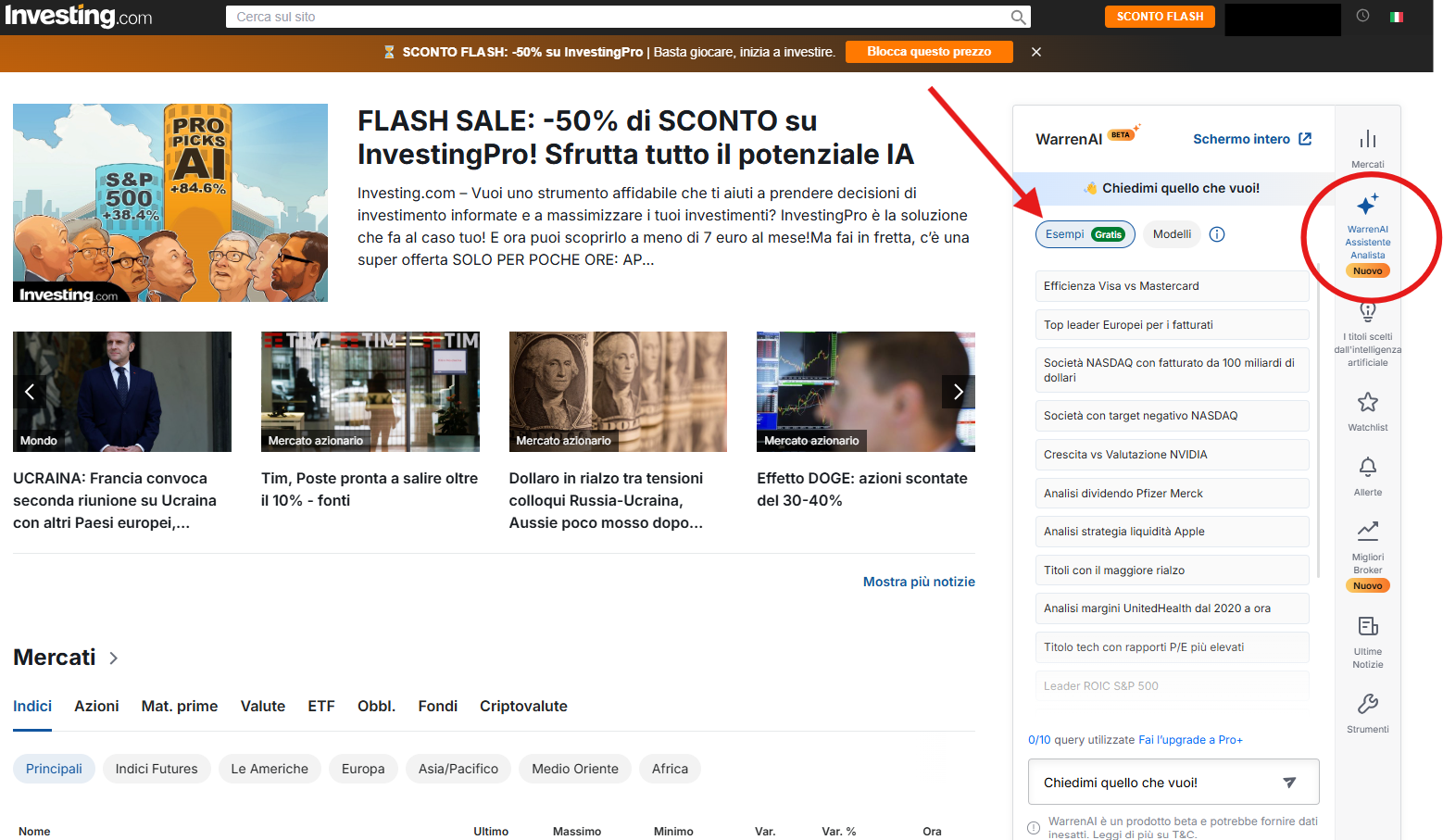The height and width of the screenshot is (840, 1443).
Task: Switch to the Indici markets tab
Action: tap(32, 706)
